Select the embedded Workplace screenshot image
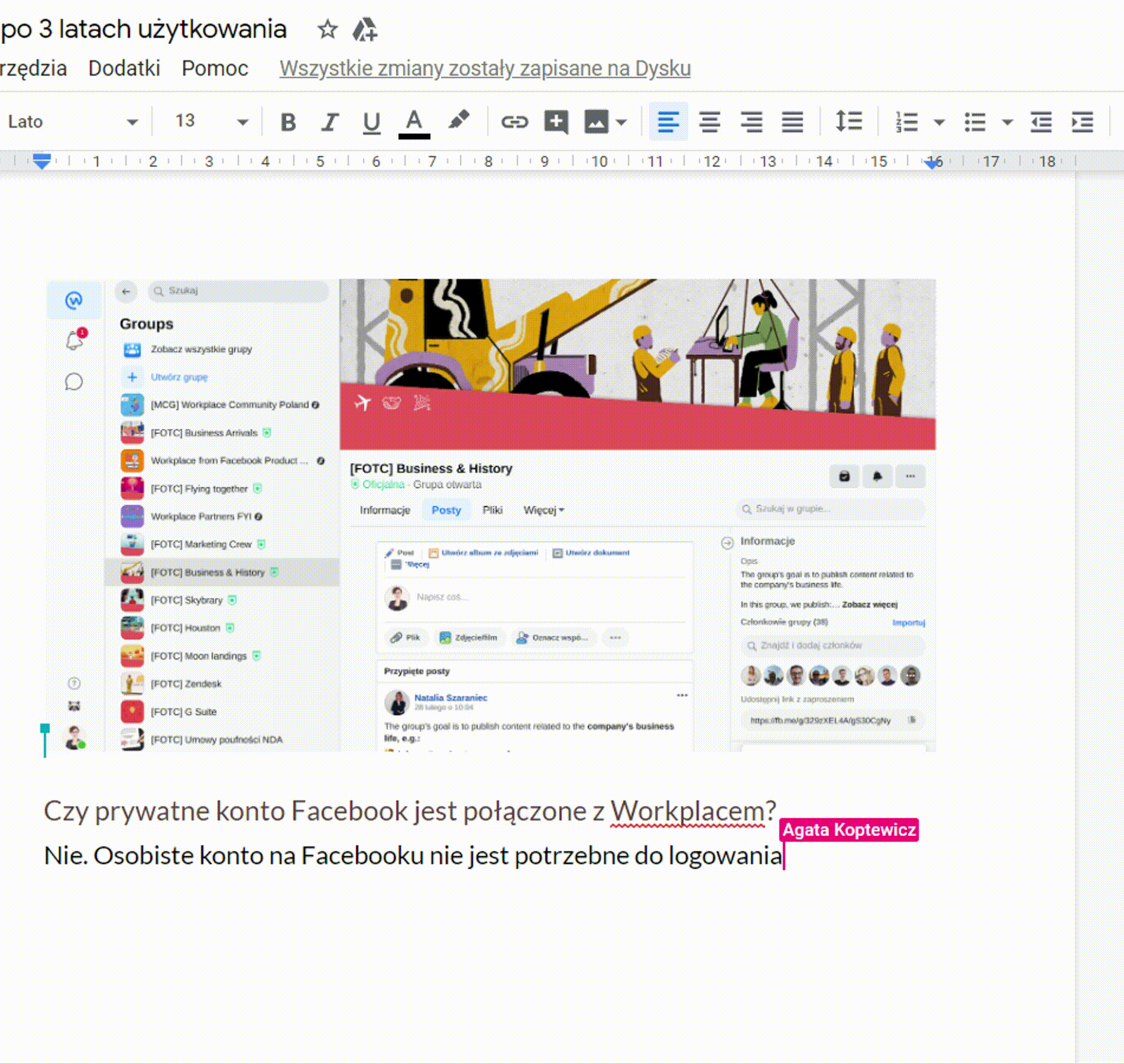1124x1064 pixels. point(491,515)
